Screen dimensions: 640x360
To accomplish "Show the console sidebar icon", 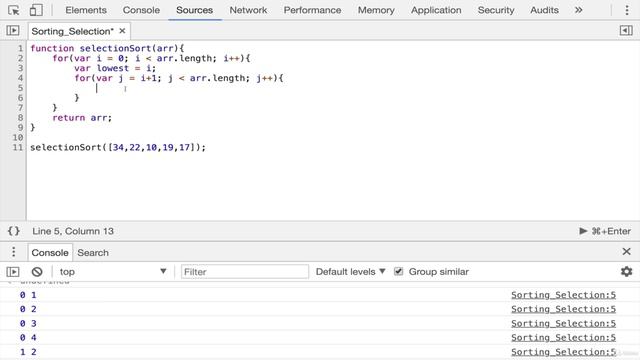I will (x=13, y=272).
